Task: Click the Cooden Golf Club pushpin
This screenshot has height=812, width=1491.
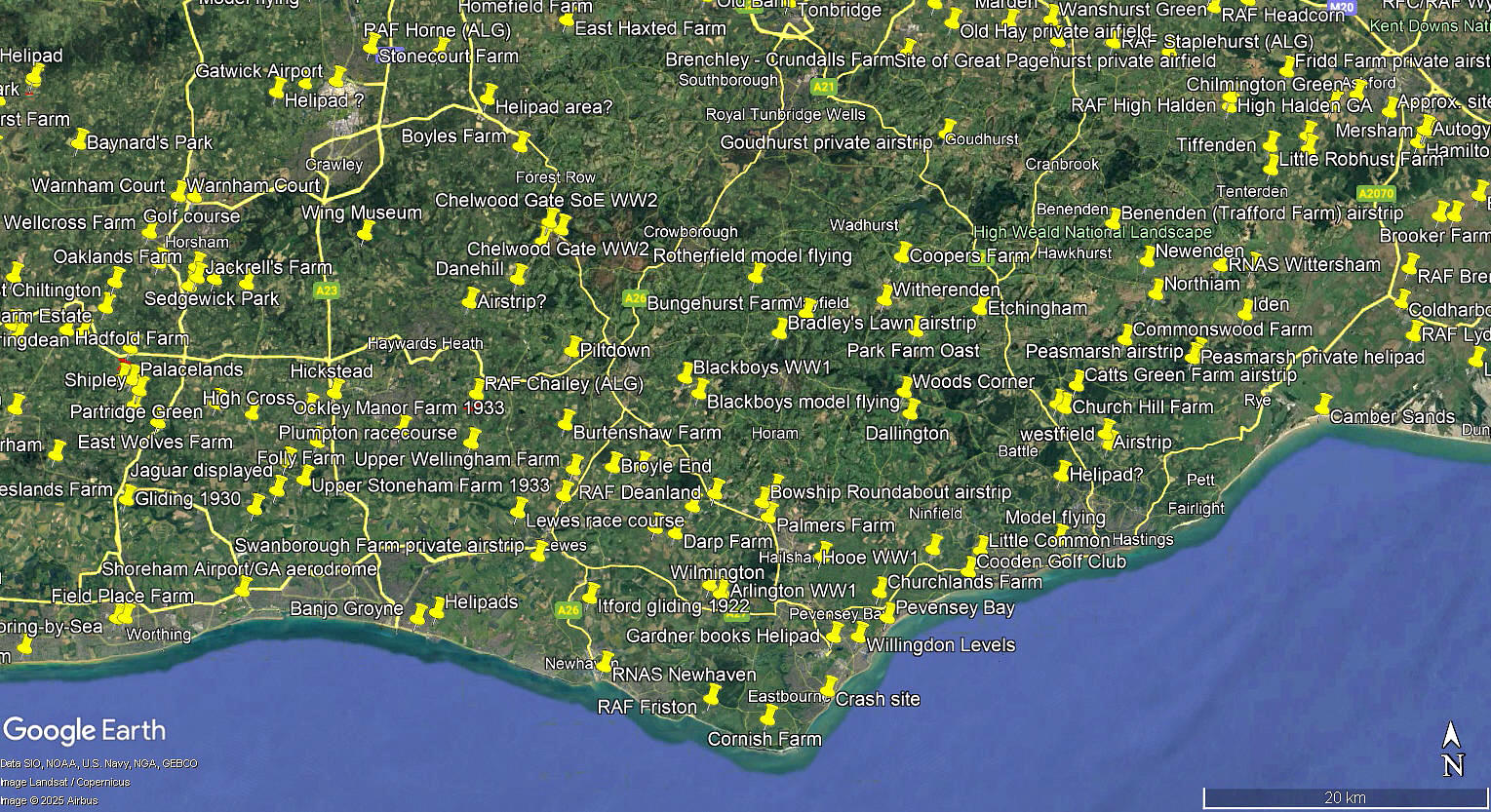Action: (x=969, y=566)
